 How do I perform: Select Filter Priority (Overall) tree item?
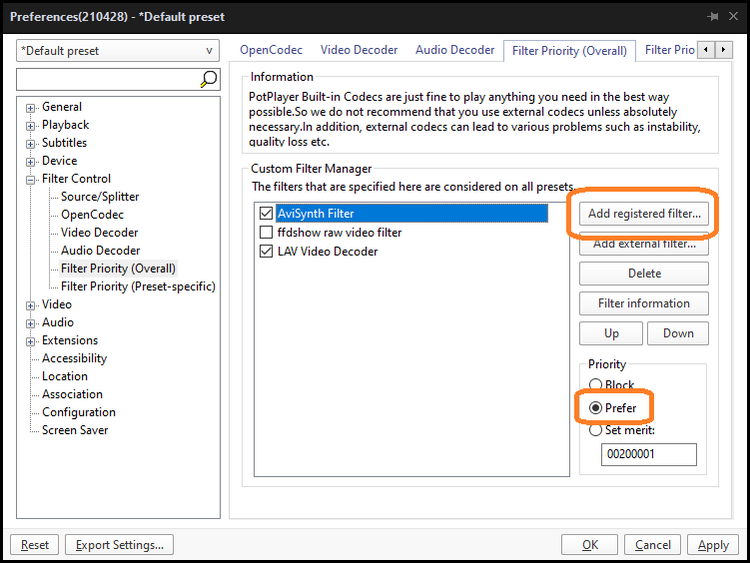118,268
